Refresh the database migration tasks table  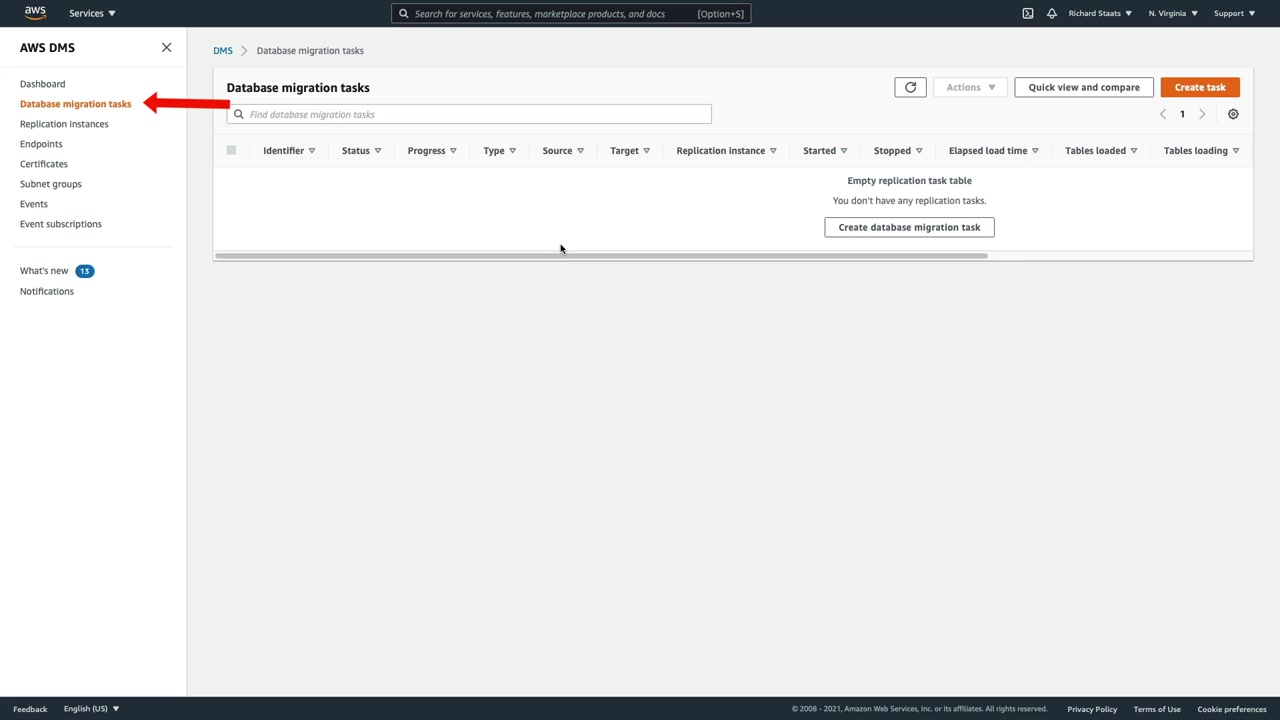point(910,87)
